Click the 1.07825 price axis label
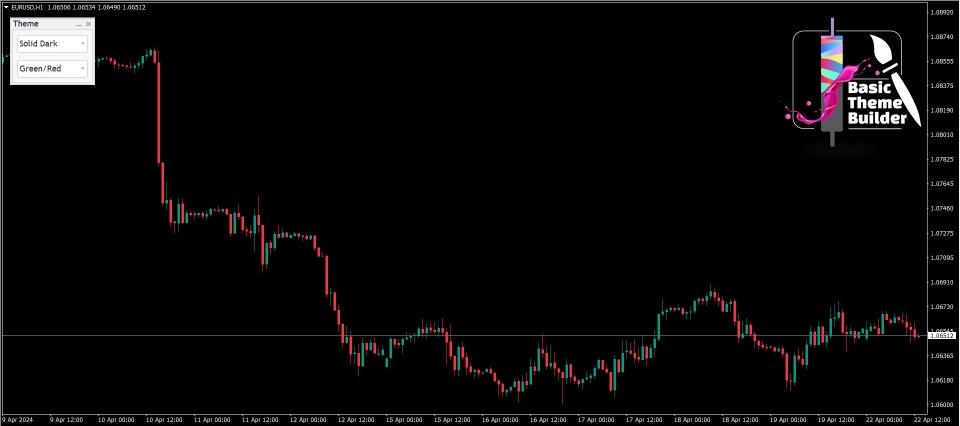The image size is (960, 426). [941, 159]
